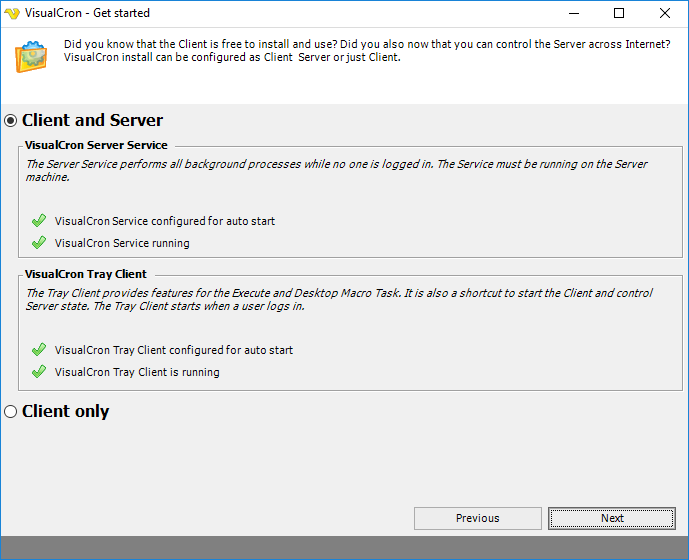This screenshot has height=560, width=689.
Task: Click the 'VisualCron Tray Client' group heading
Action: (x=86, y=274)
